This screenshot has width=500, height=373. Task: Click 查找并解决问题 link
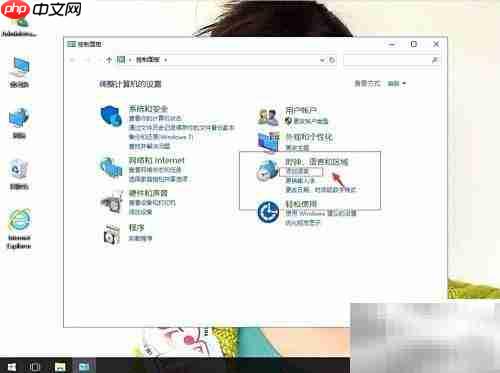pos(149,146)
